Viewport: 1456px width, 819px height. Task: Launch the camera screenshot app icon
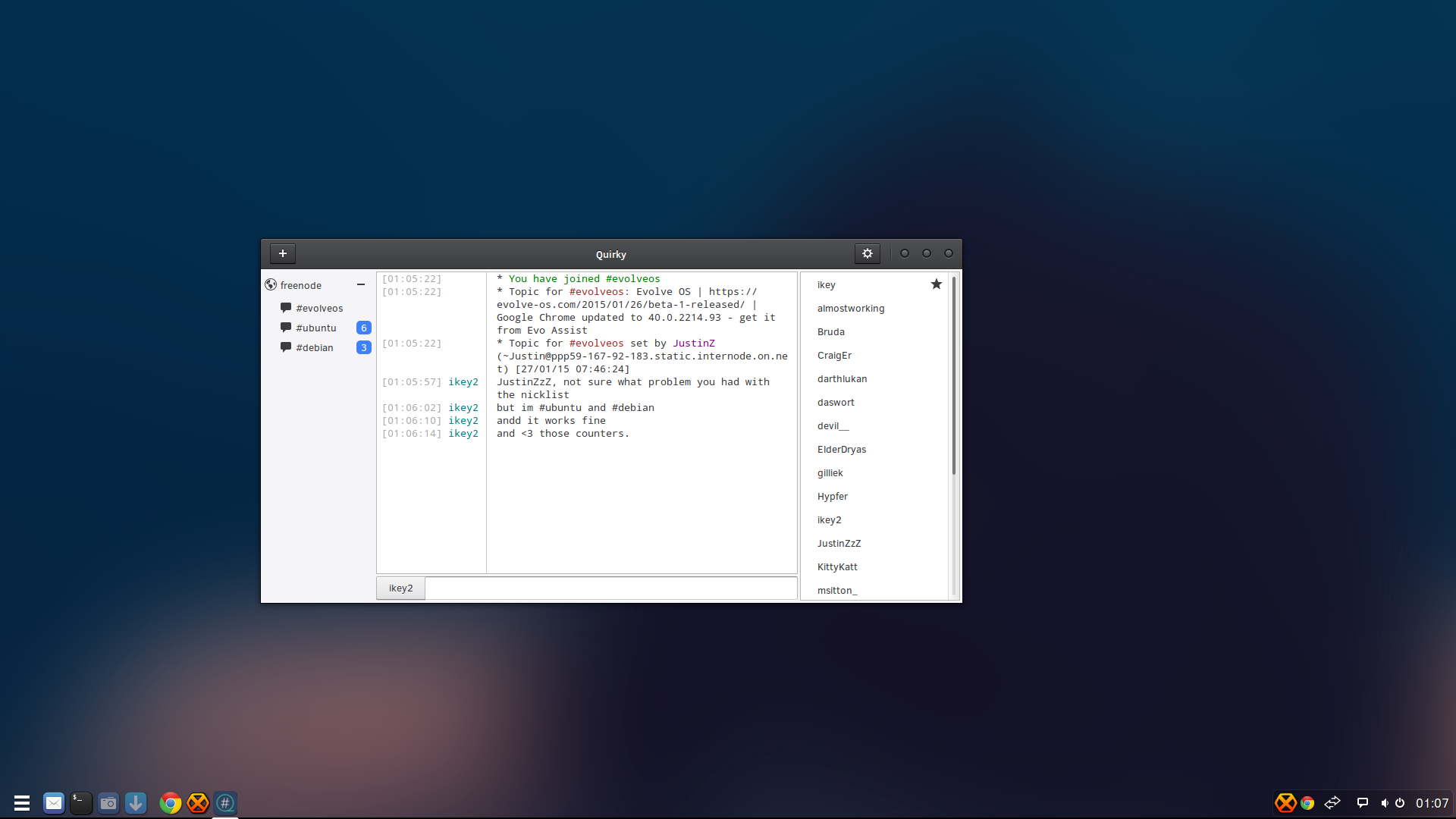(x=108, y=803)
